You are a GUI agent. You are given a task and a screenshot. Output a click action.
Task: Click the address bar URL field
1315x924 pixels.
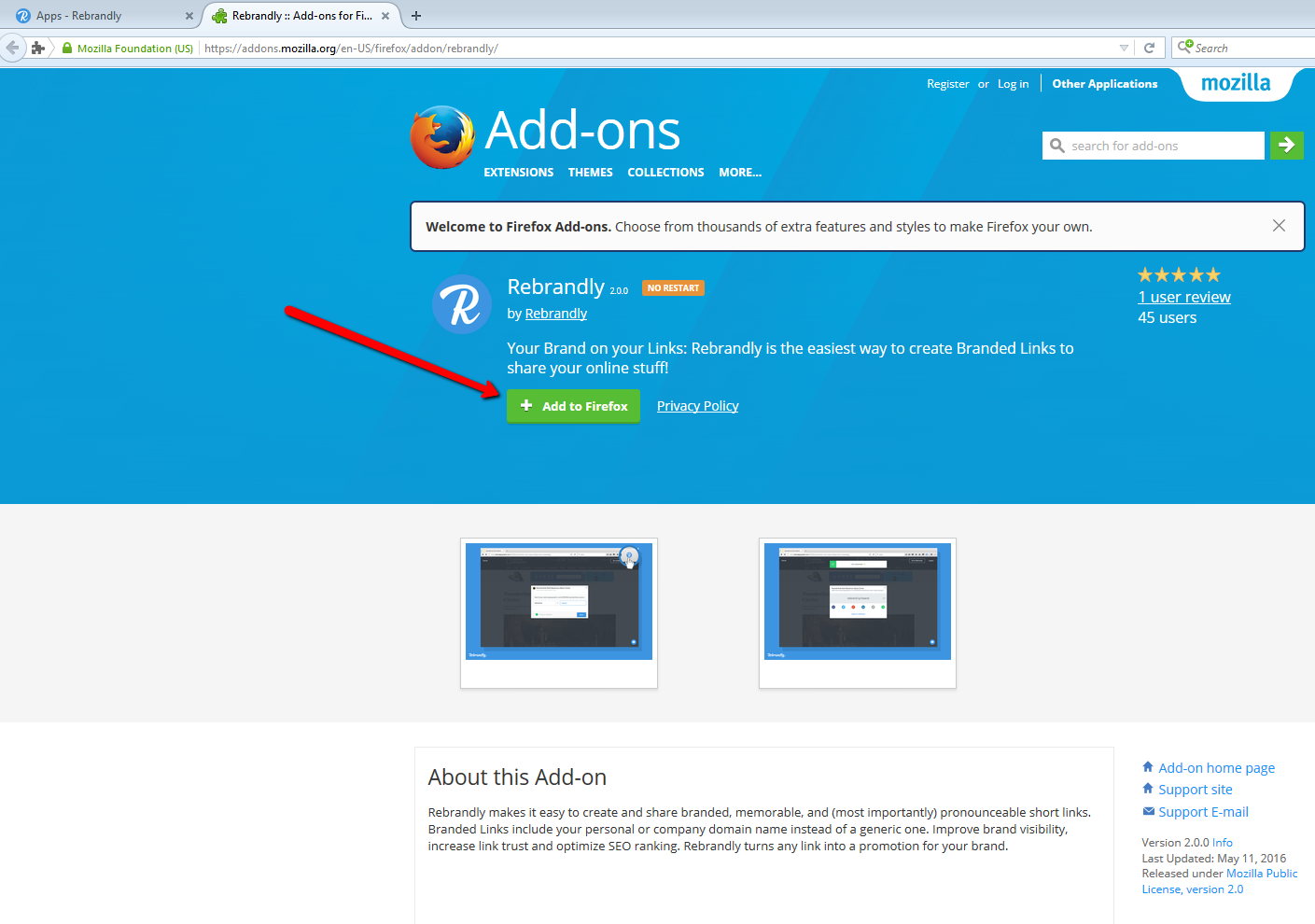(x=658, y=49)
